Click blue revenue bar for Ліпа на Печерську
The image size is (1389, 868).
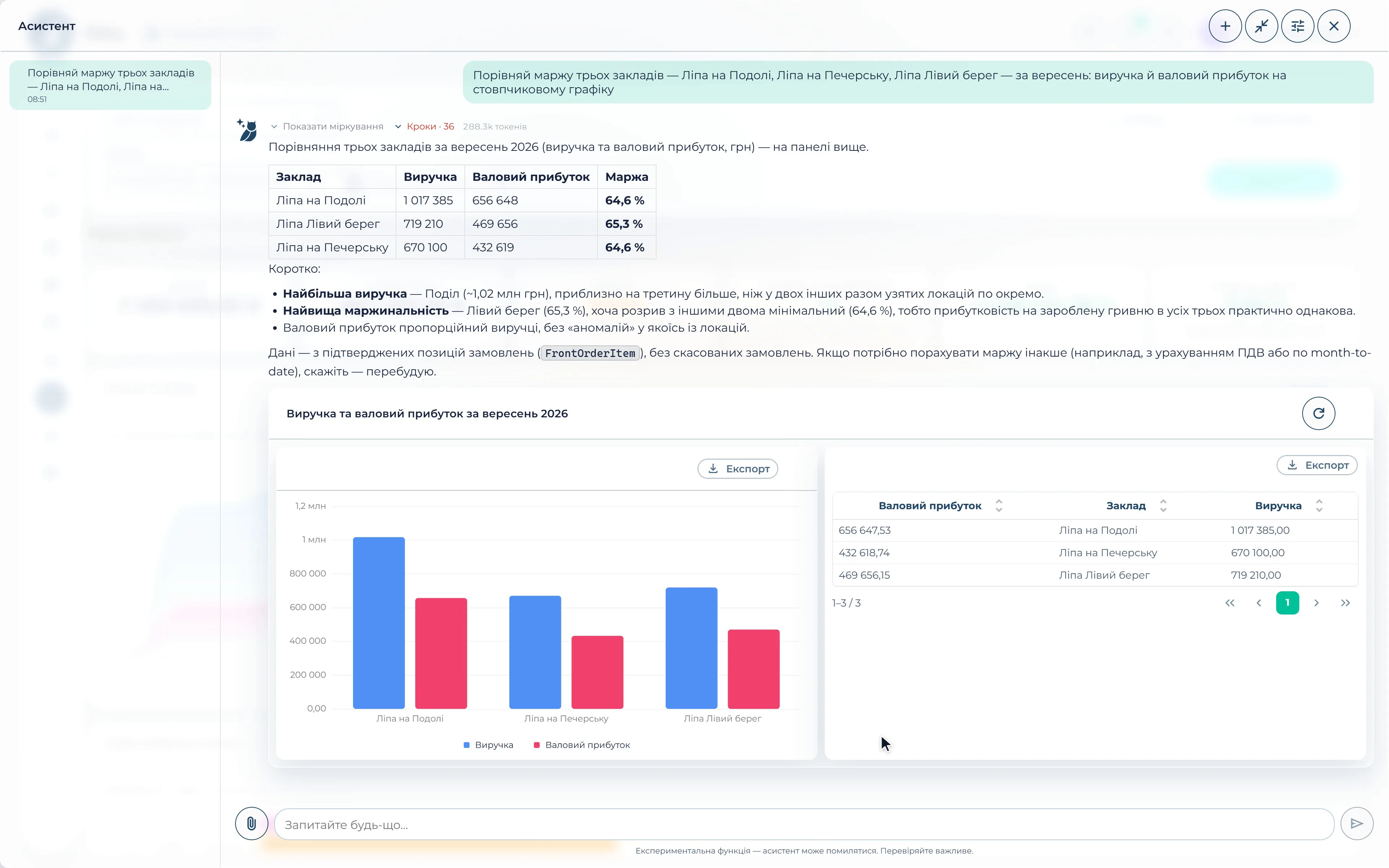tap(535, 652)
